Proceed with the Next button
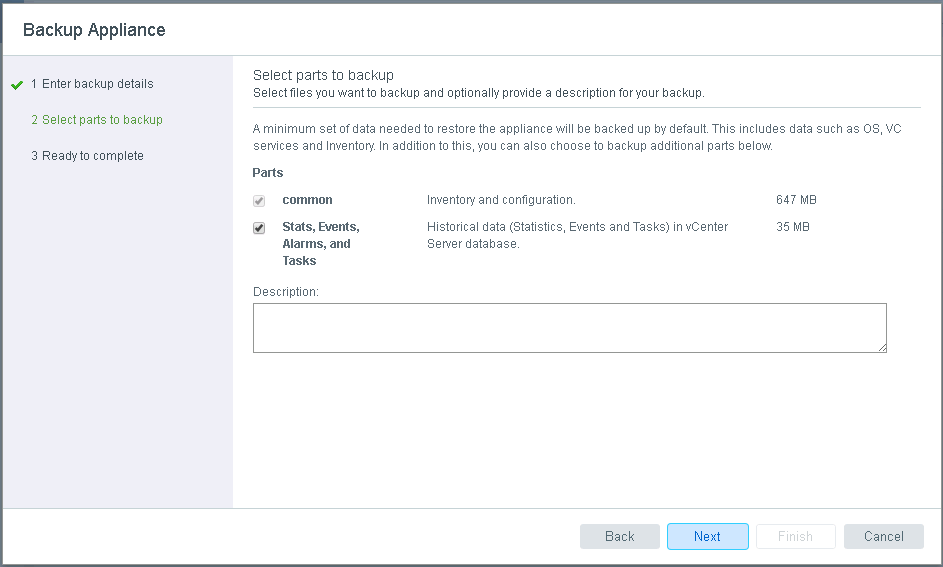 coord(707,536)
